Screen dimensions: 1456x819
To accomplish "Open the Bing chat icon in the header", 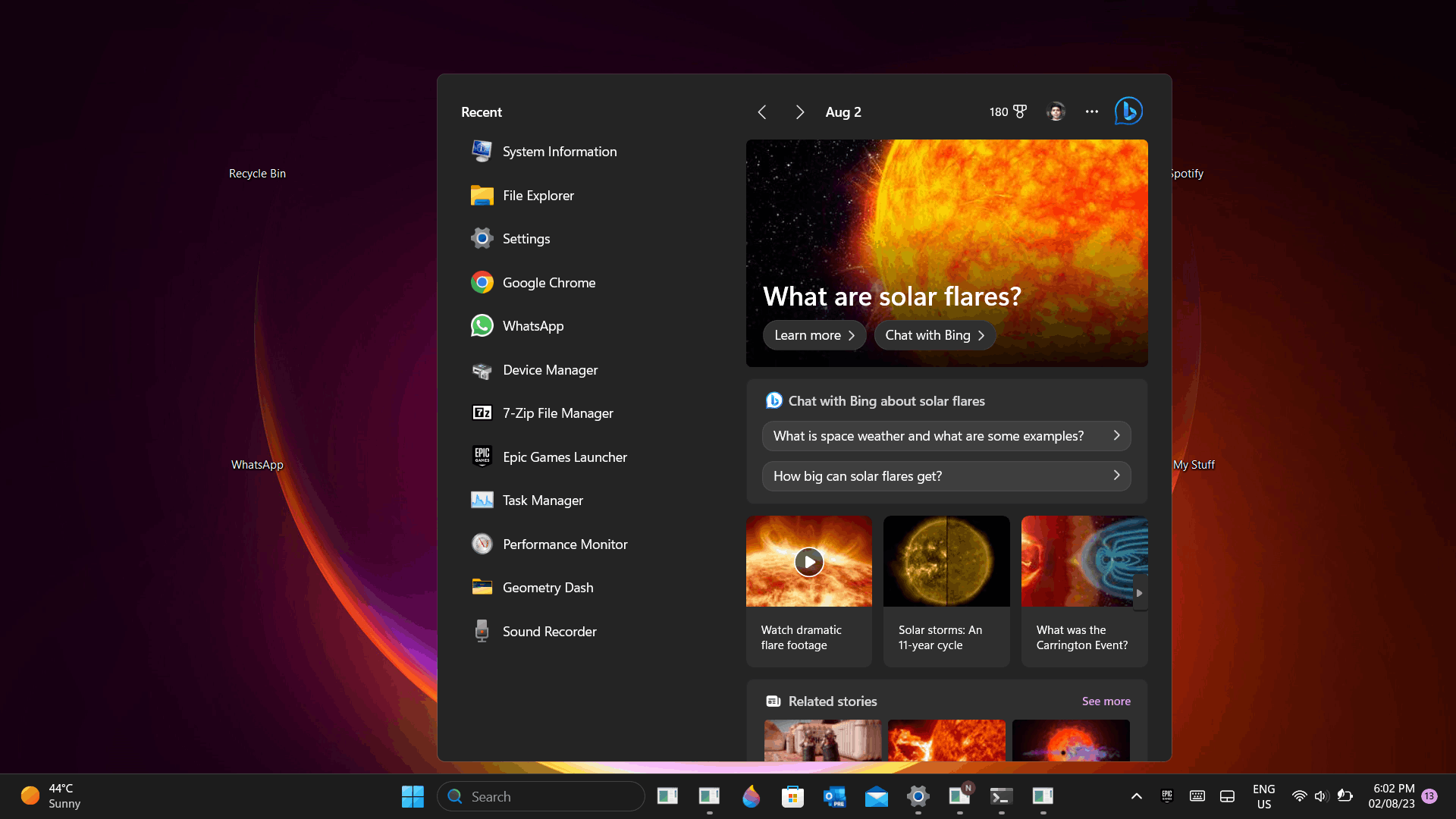I will [x=1128, y=111].
